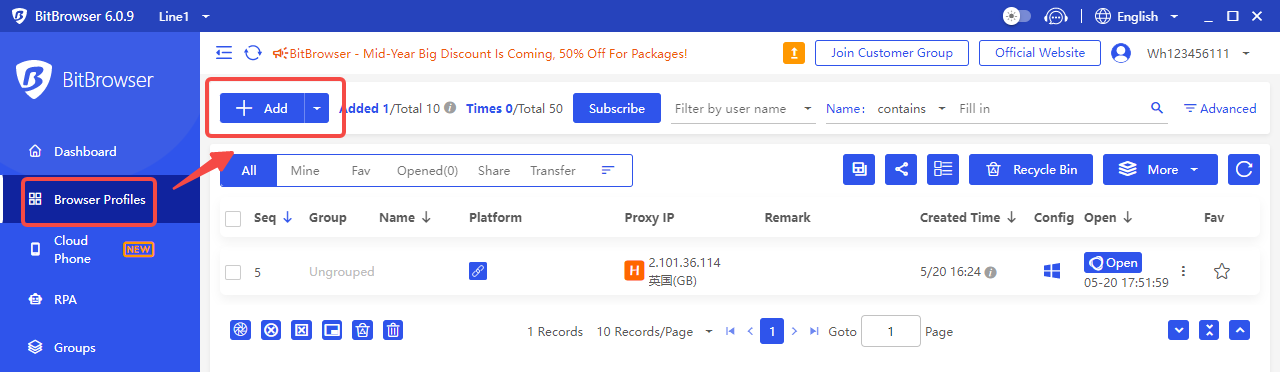Click the refresh list icon button
Image resolution: width=1280 pixels, height=372 pixels.
pyautogui.click(x=1243, y=169)
